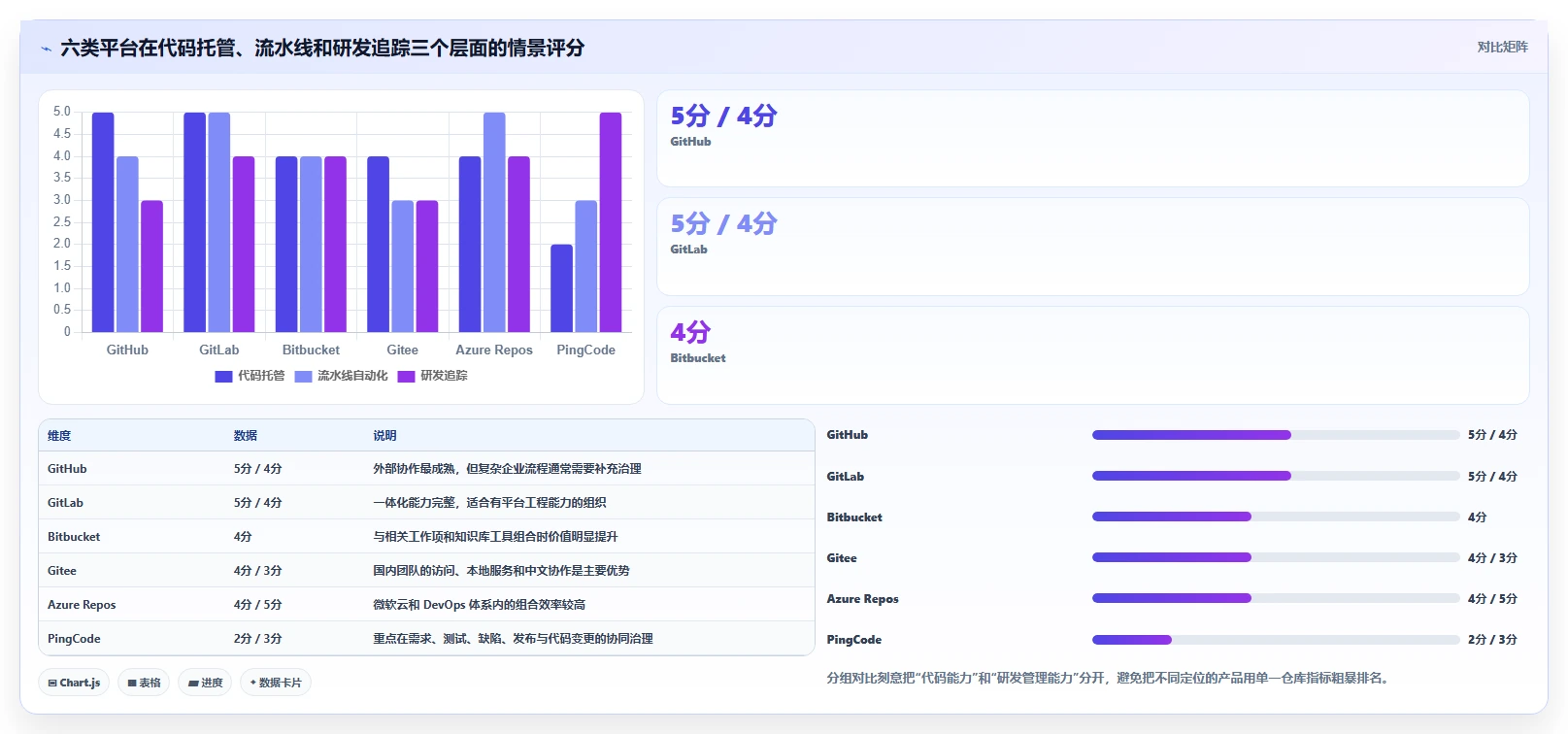Viewport: 1568px width, 734px height.
Task: Select the 表格 tag chip
Action: pyautogui.click(x=144, y=683)
